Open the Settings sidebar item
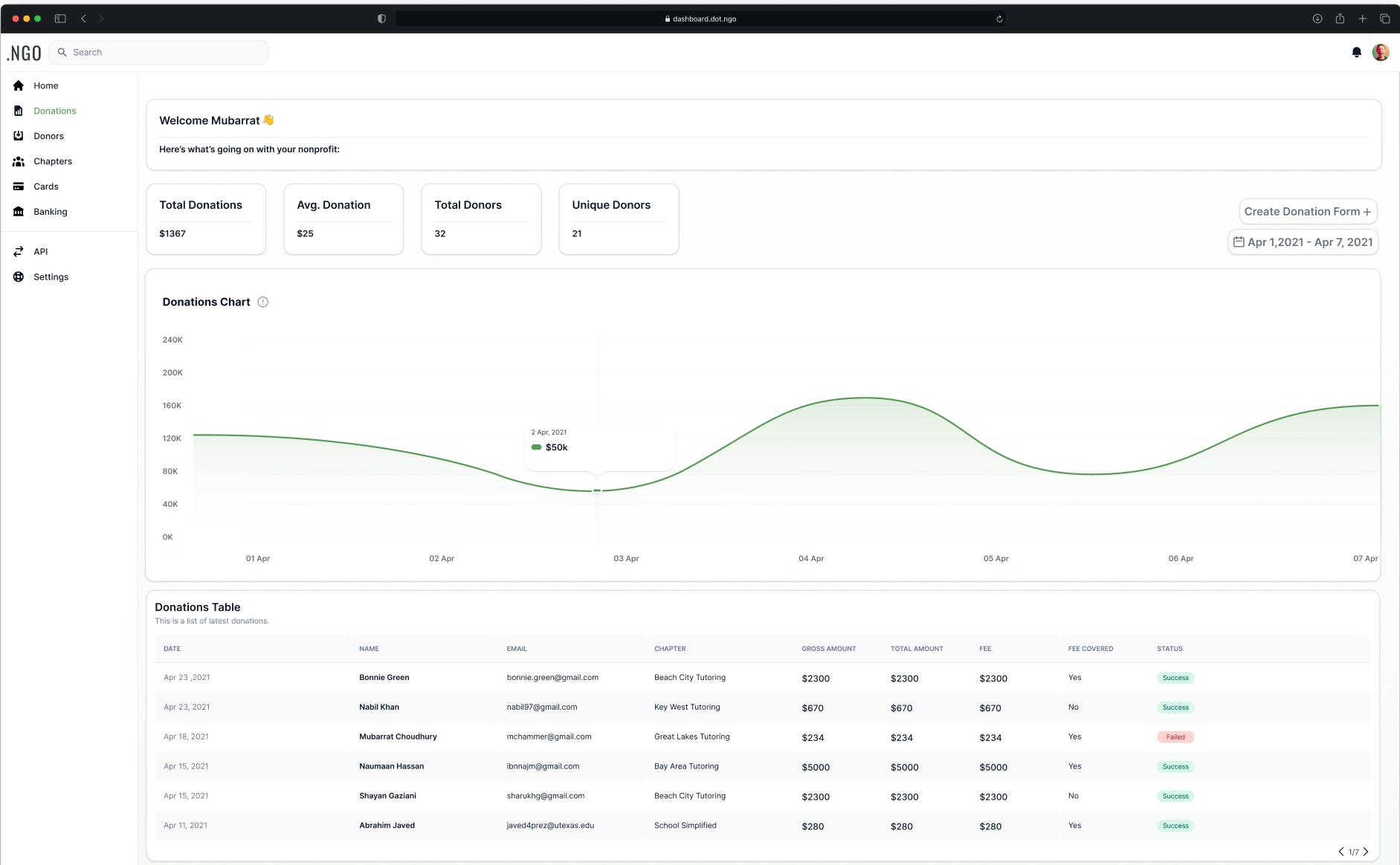 point(51,277)
